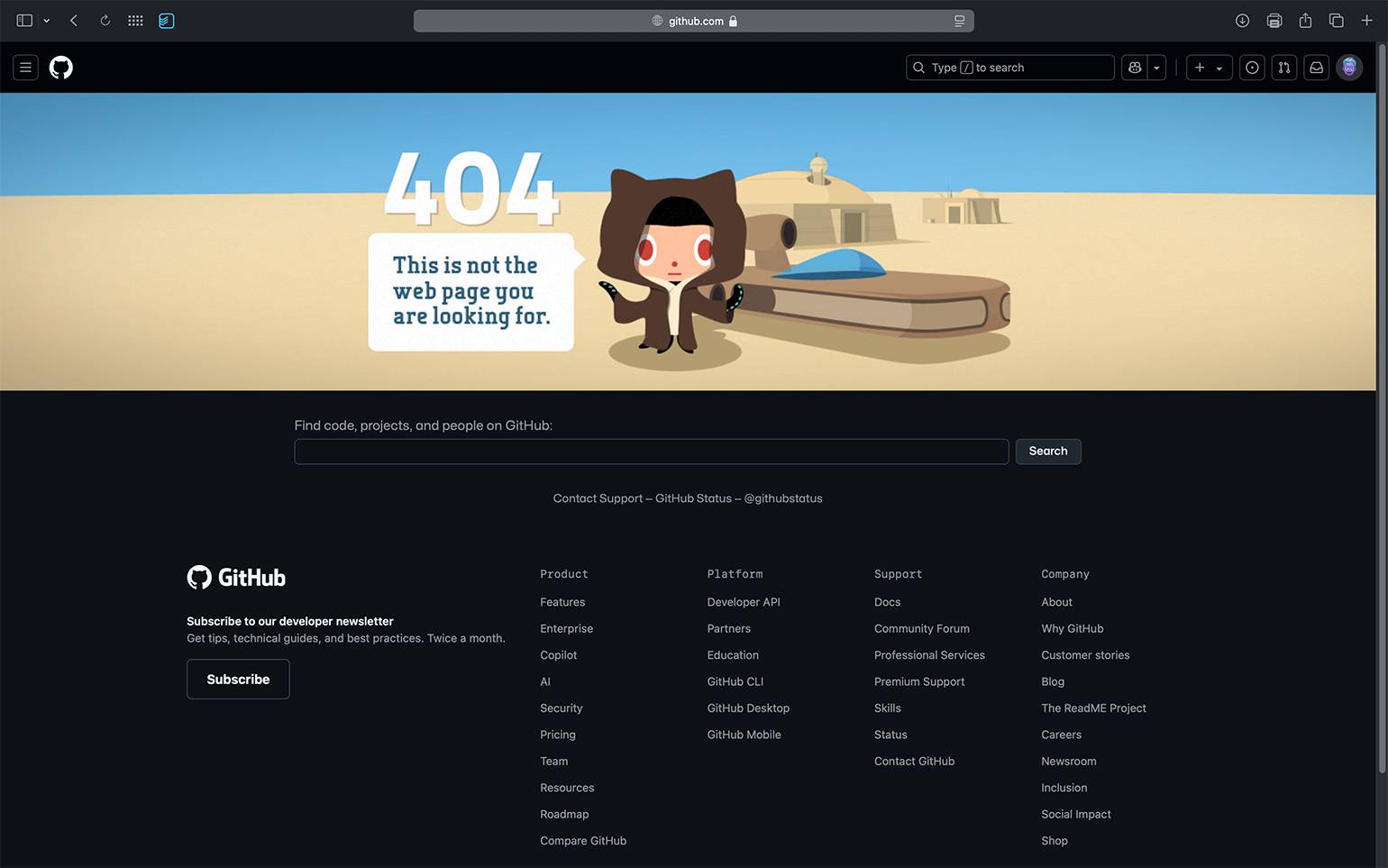
Task: Open the GitHub Desktop link
Action: pos(748,708)
